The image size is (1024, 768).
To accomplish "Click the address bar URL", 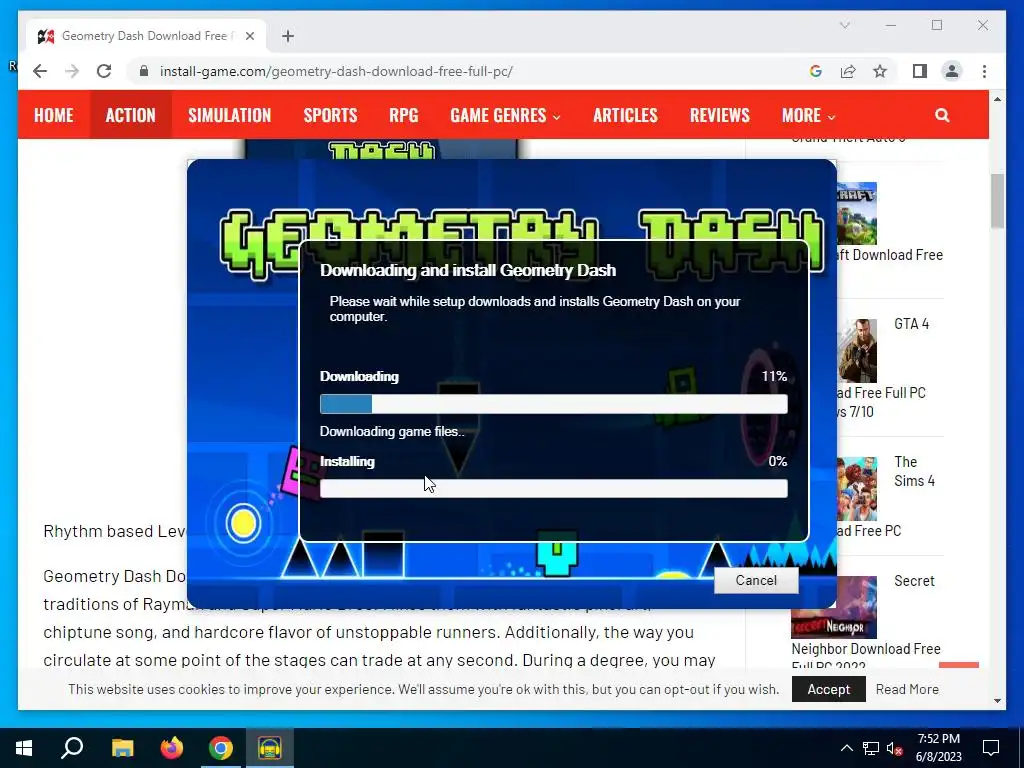I will click(336, 71).
